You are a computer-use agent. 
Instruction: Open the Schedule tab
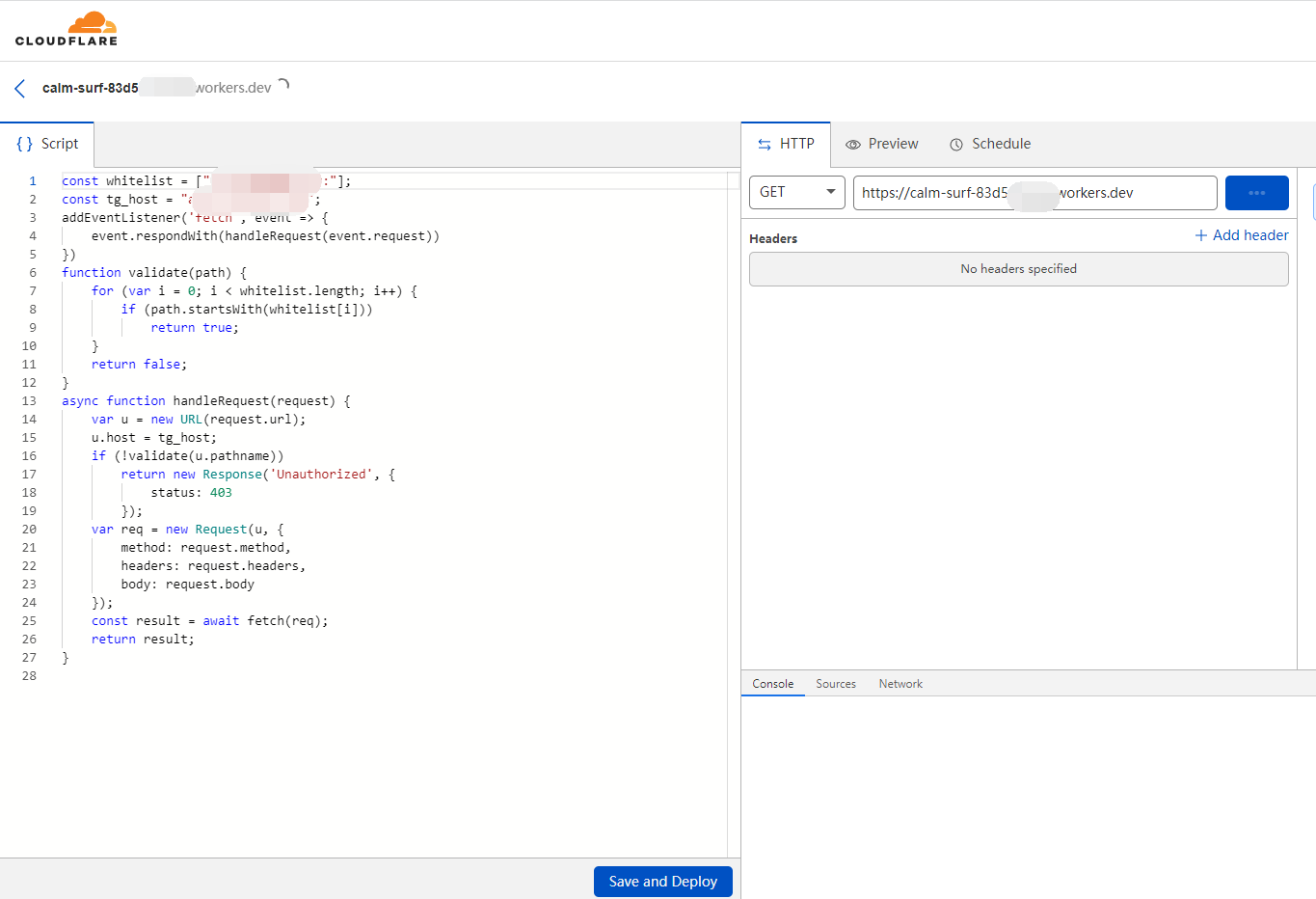point(990,144)
